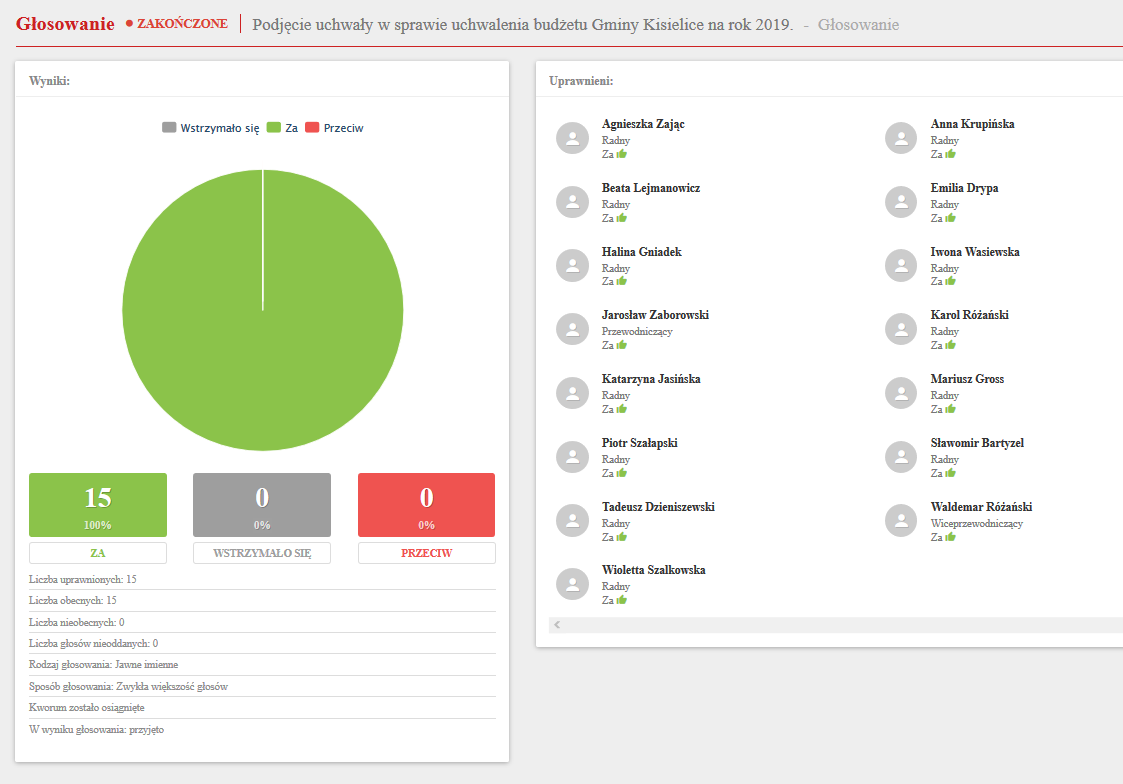Click Agnieszka Zając's avatar icon
1123x784 pixels.
[x=572, y=138]
